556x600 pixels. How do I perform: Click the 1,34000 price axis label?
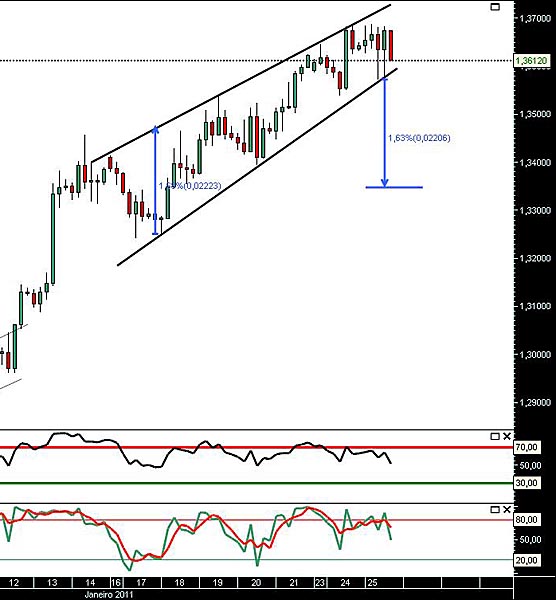536,162
